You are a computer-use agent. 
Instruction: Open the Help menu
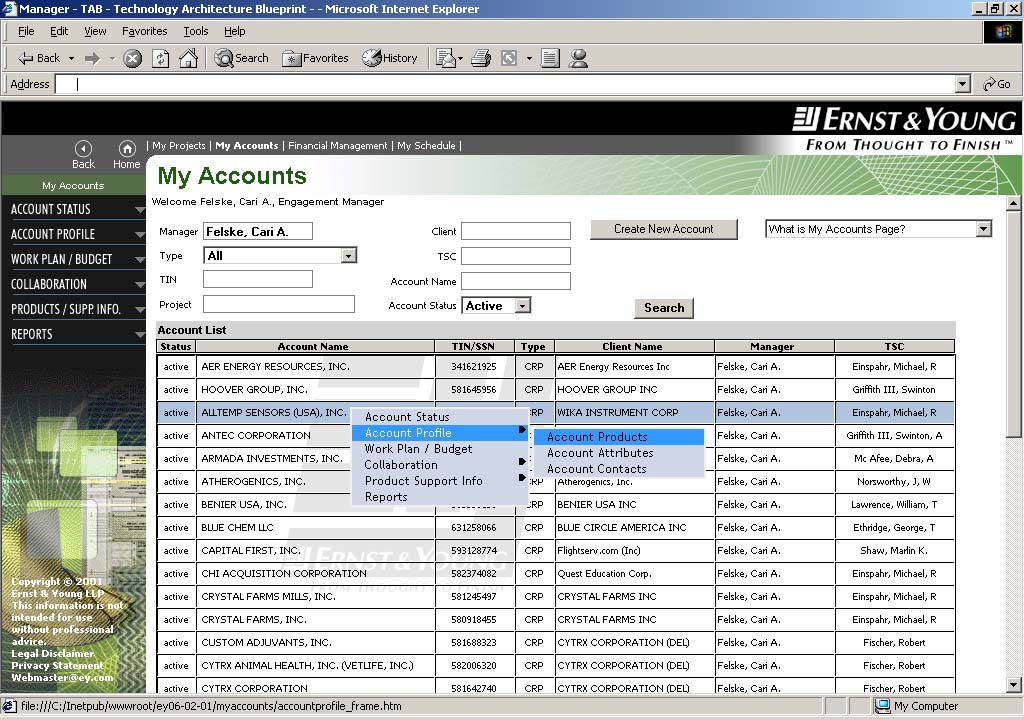[x=234, y=31]
